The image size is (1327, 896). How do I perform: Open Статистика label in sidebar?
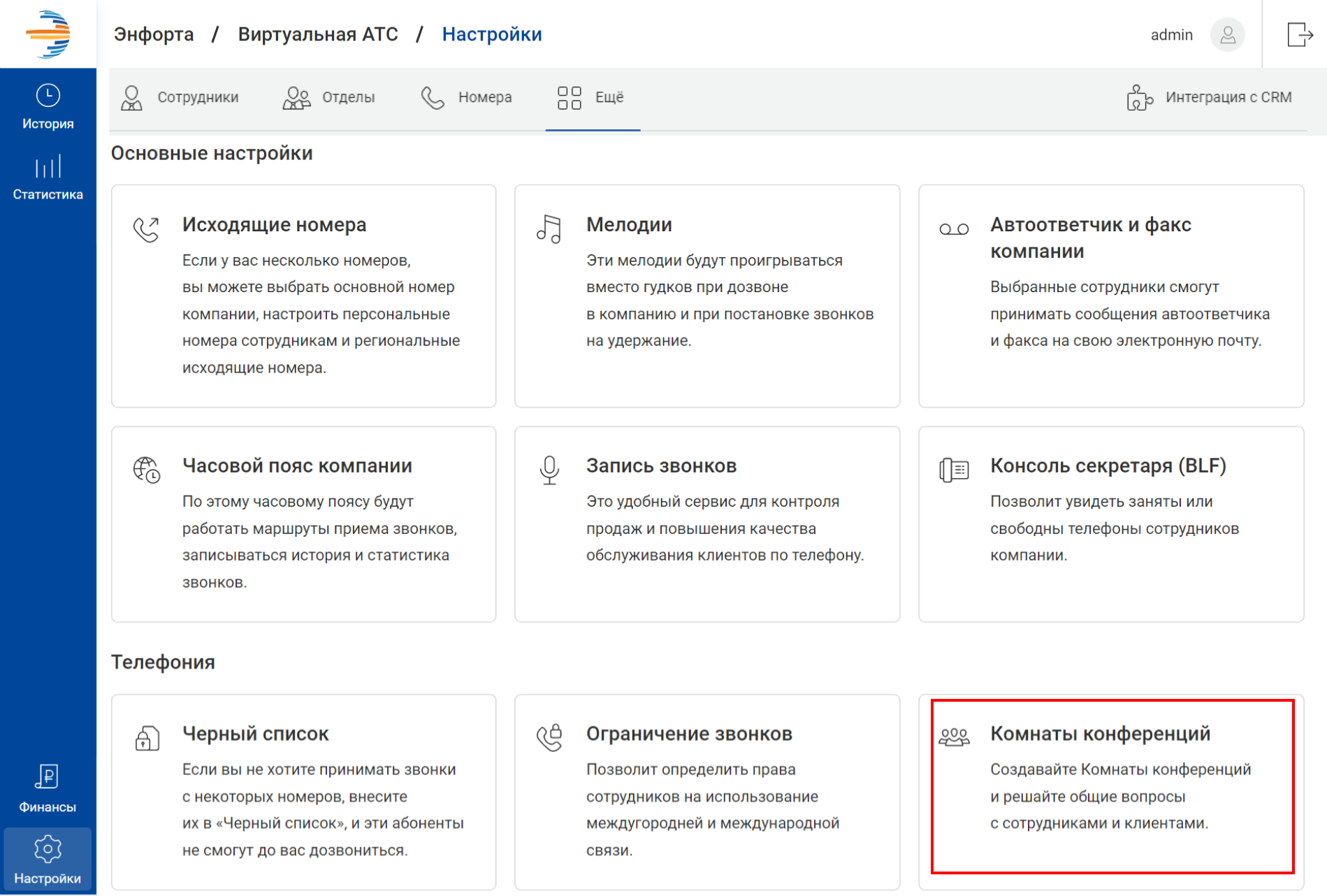48,194
